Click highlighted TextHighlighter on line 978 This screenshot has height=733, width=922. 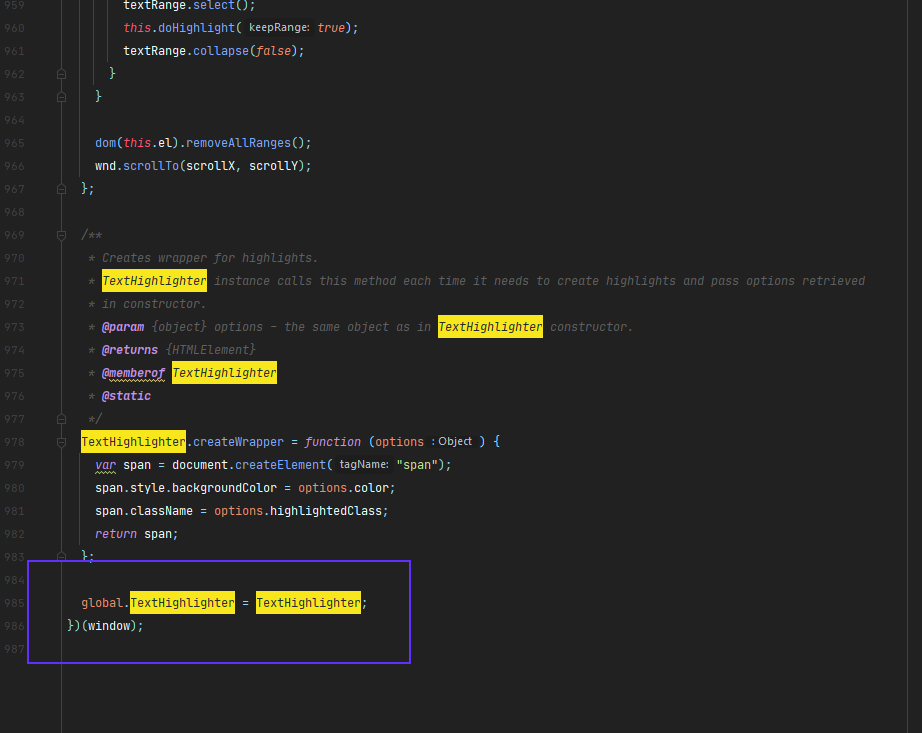pos(133,442)
